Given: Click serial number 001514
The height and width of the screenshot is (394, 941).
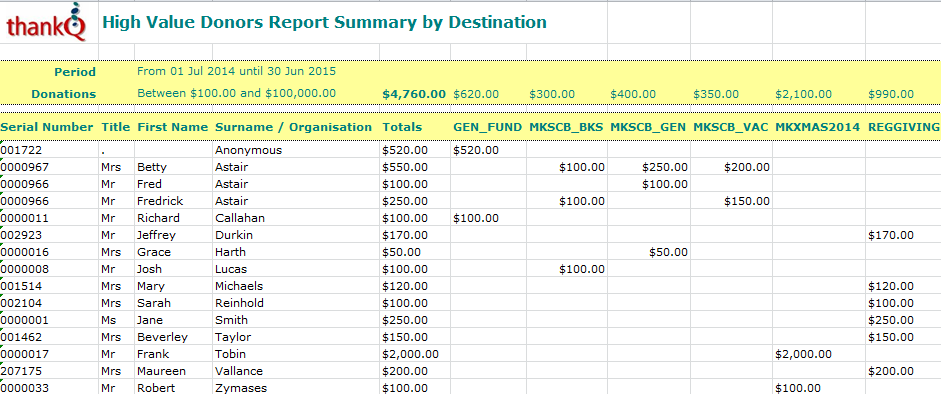Looking at the screenshot, I should pos(20,286).
